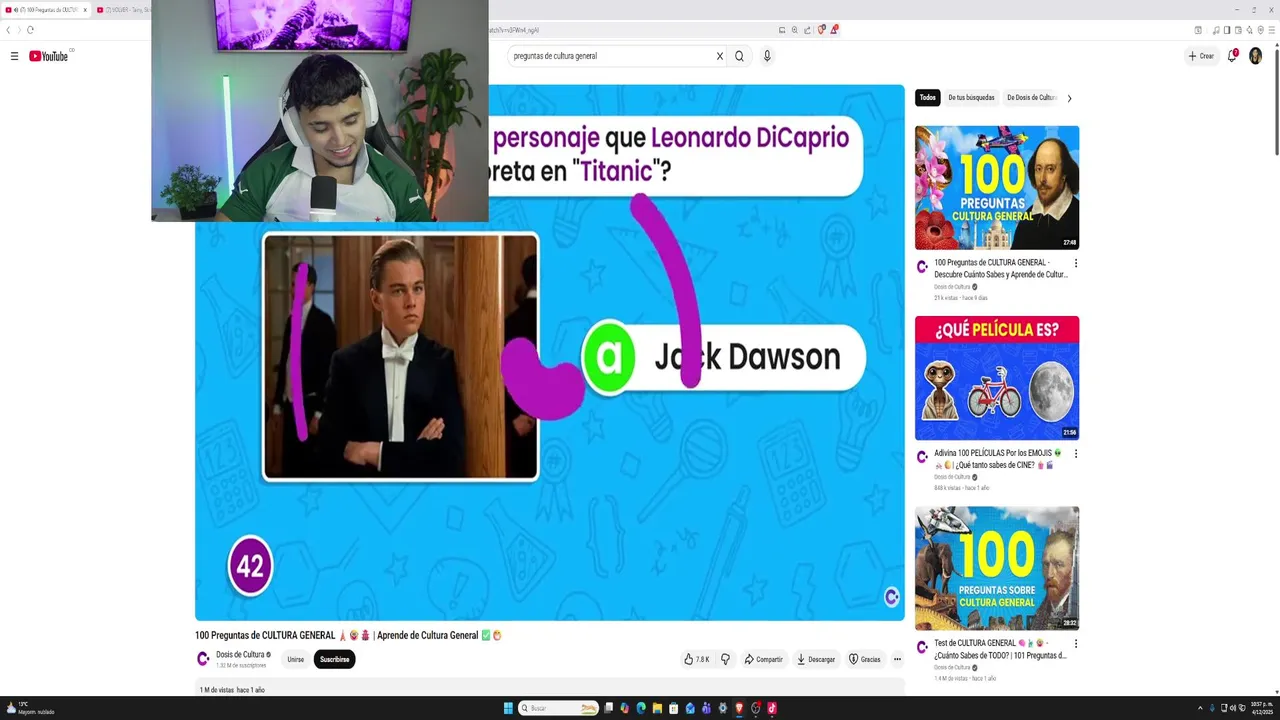Open the 28:22 100 Preguntas sobre Cultura thumbnail

pyautogui.click(x=997, y=568)
